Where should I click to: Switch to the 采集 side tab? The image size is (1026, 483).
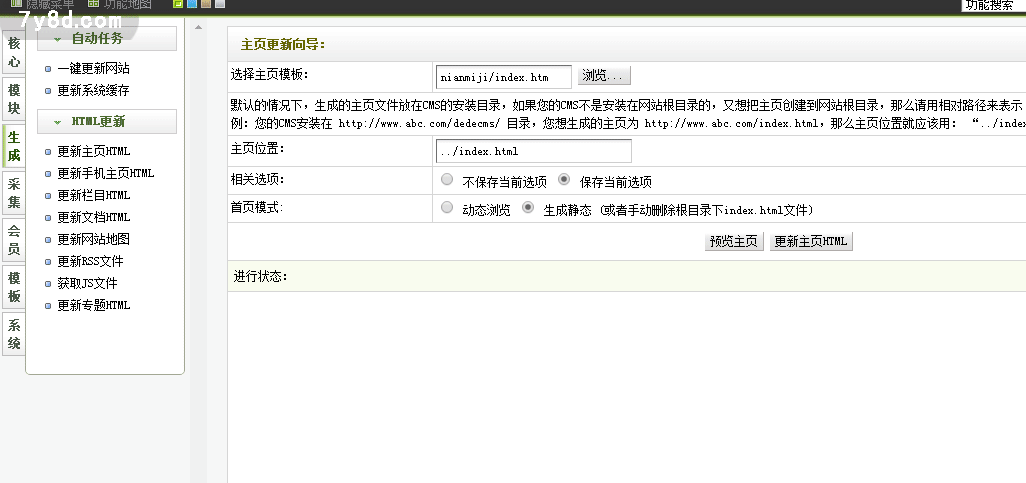pos(14,194)
